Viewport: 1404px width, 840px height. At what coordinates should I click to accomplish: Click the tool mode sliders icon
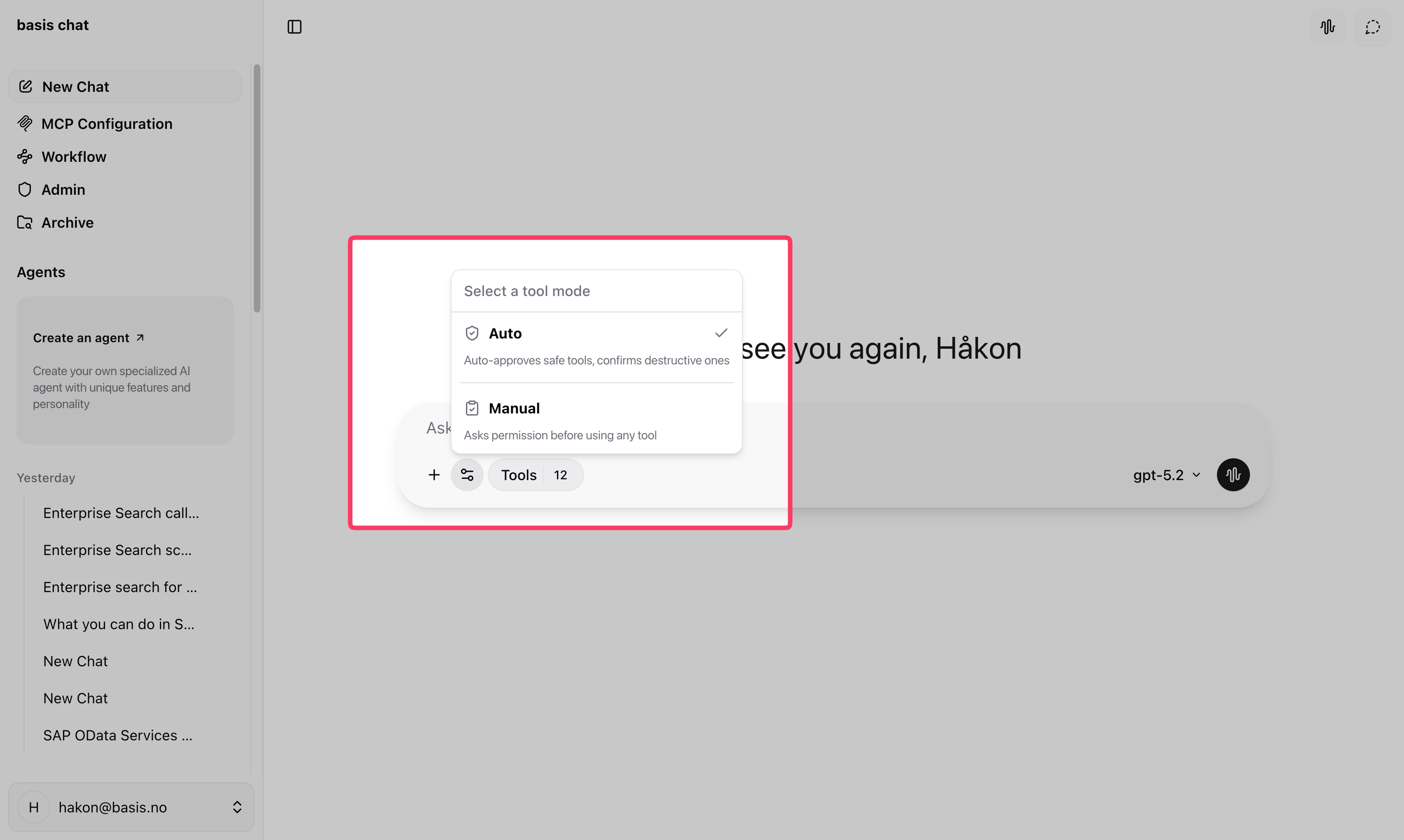(x=467, y=474)
